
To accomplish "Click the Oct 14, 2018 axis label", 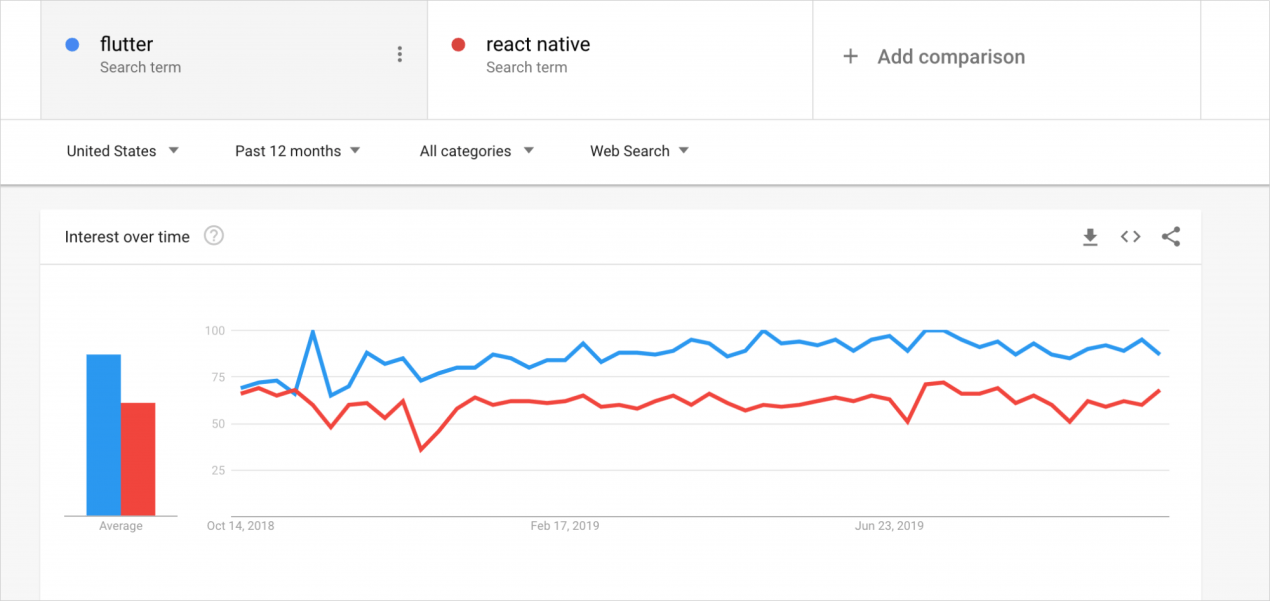I will point(240,525).
